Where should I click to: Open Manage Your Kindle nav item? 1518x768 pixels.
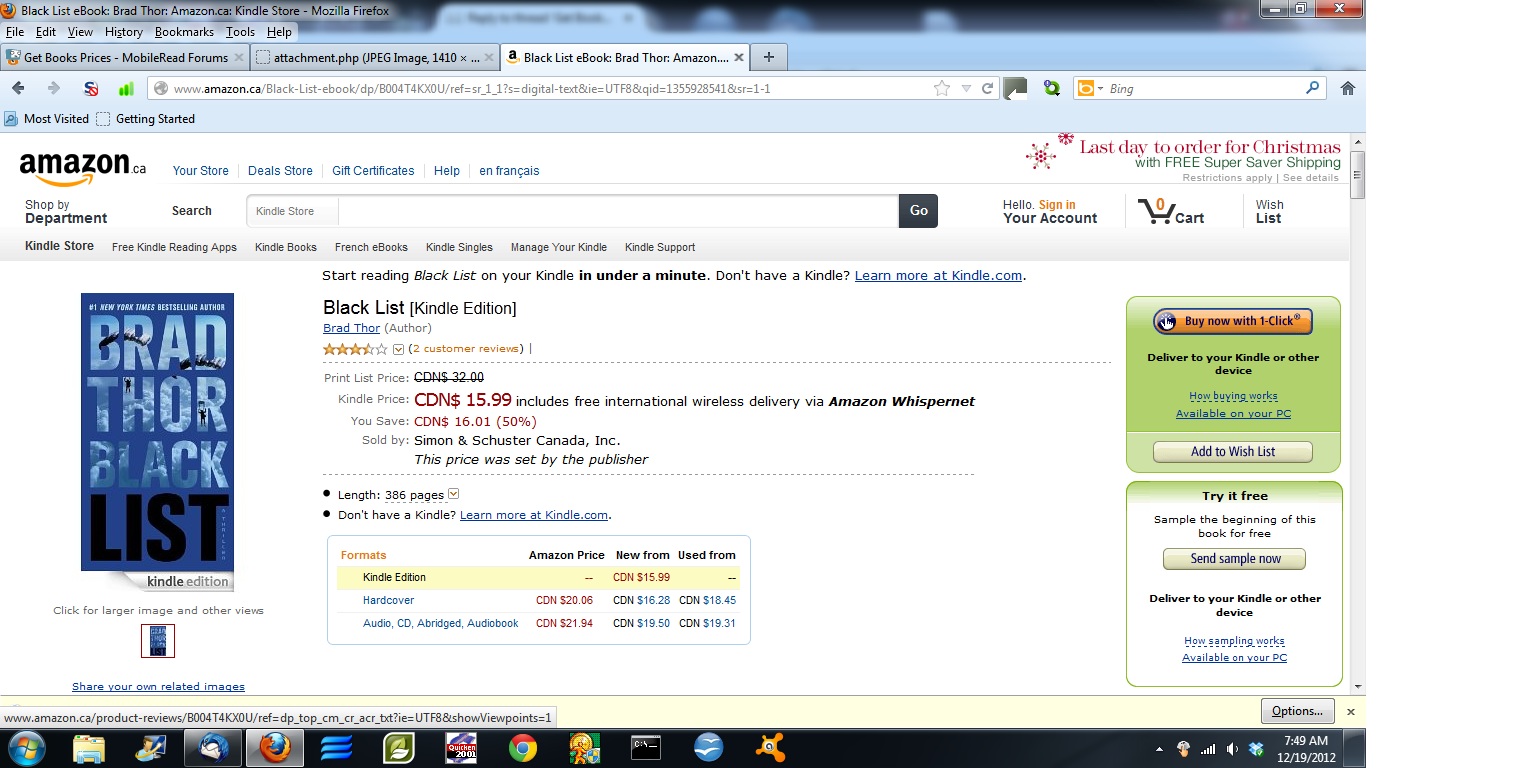(559, 247)
